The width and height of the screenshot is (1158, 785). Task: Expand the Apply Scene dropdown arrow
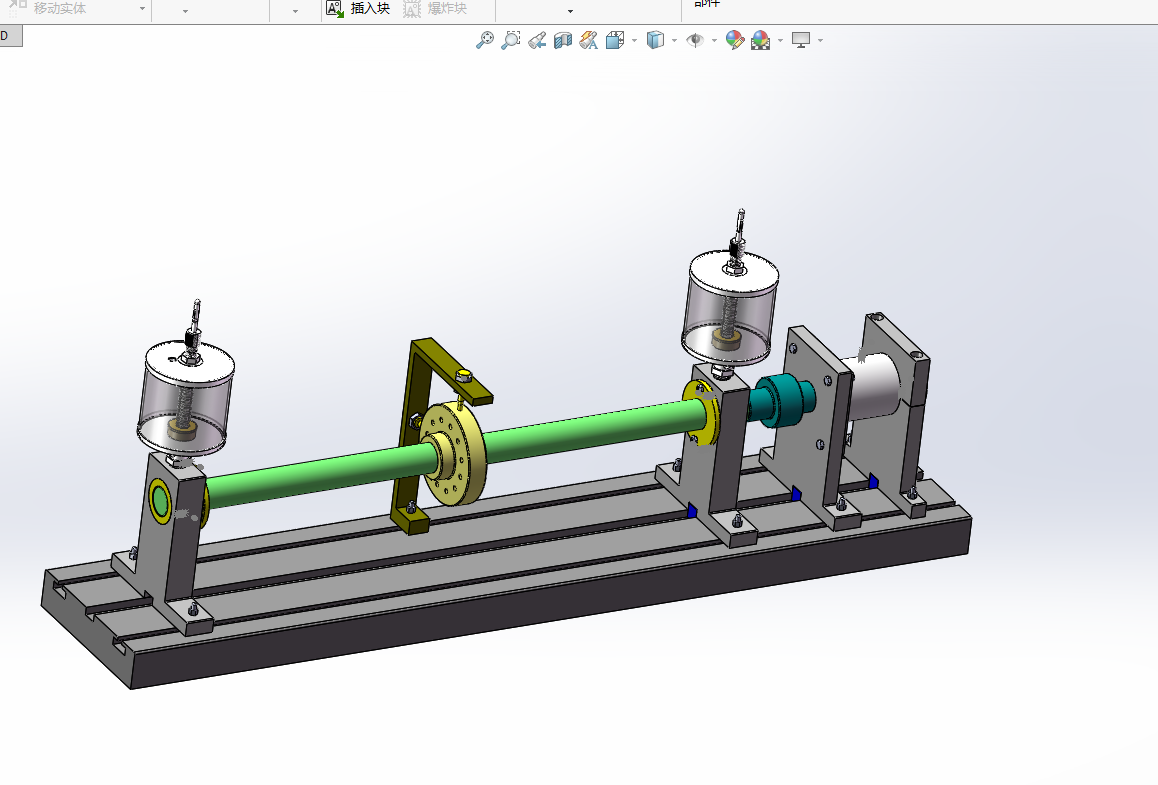click(780, 41)
